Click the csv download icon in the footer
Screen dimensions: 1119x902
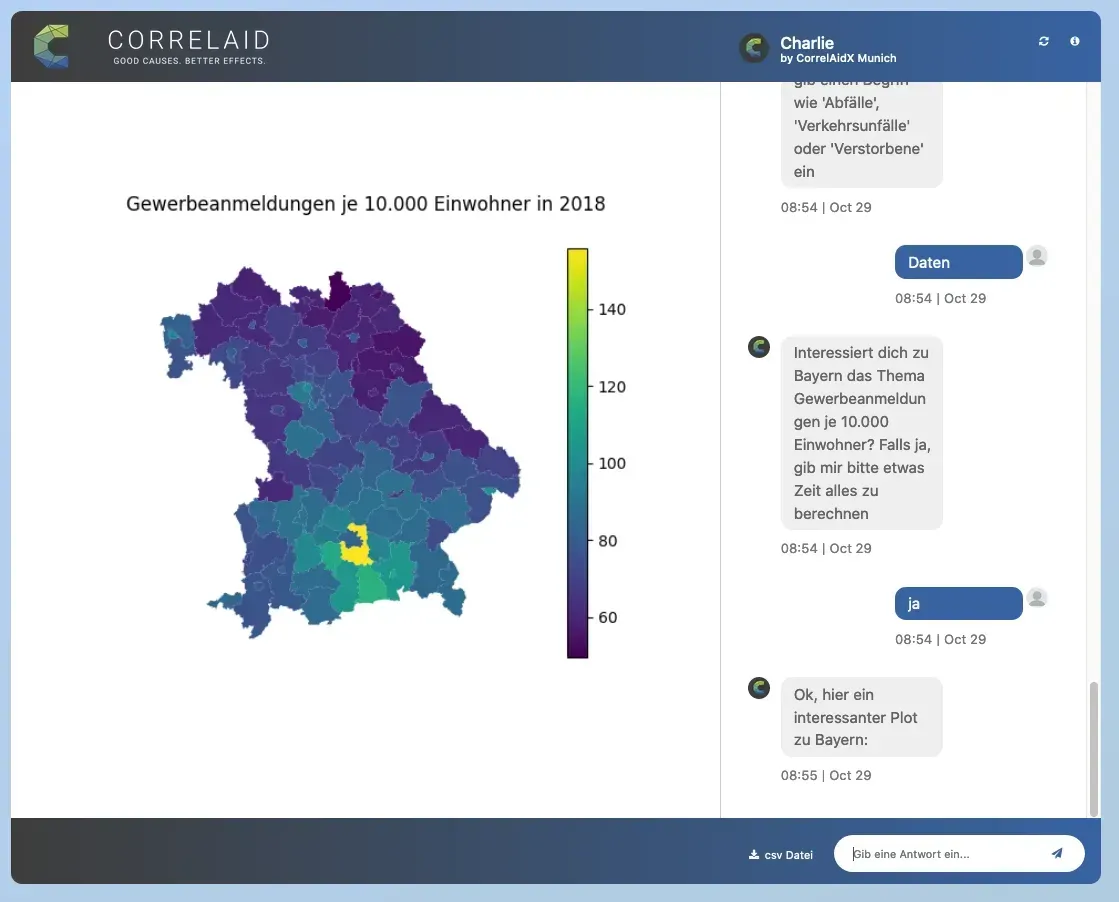pos(752,854)
